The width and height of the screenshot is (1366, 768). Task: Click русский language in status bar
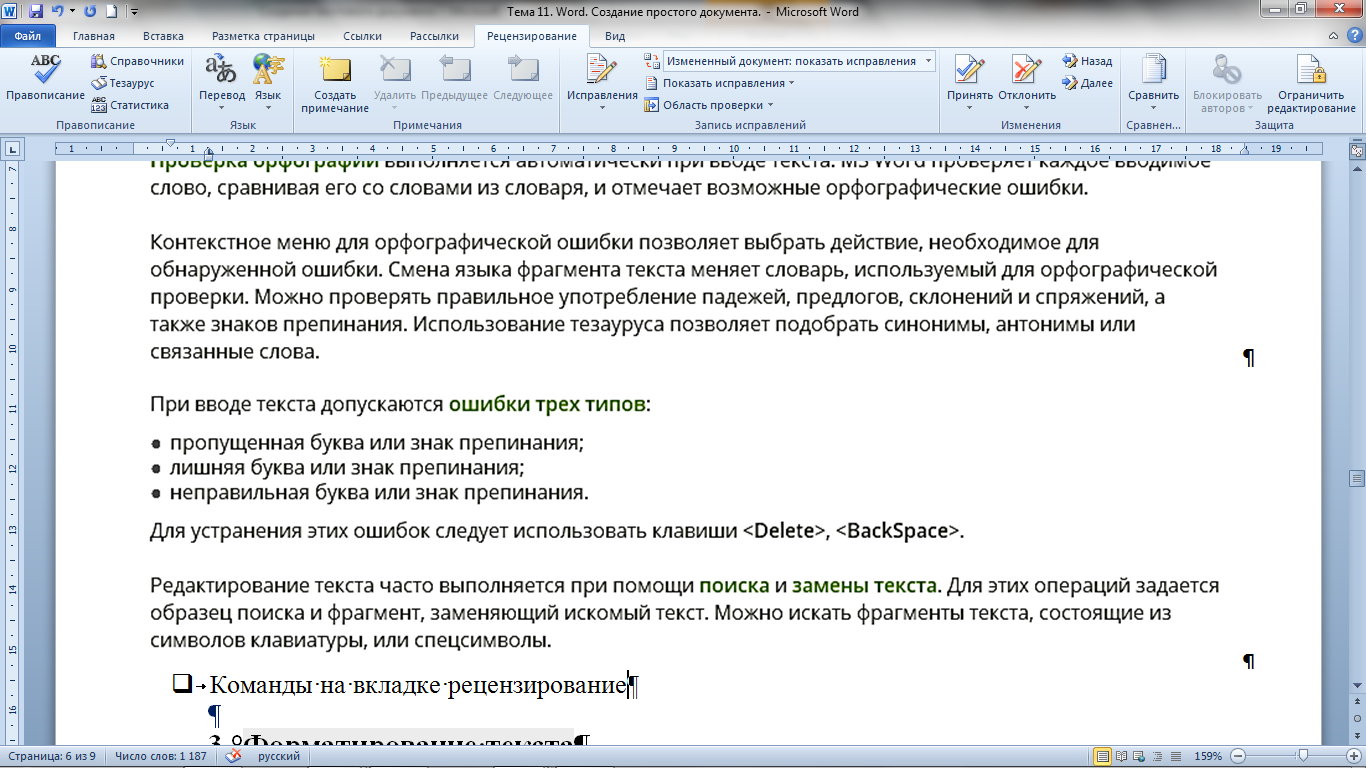pyautogui.click(x=280, y=757)
